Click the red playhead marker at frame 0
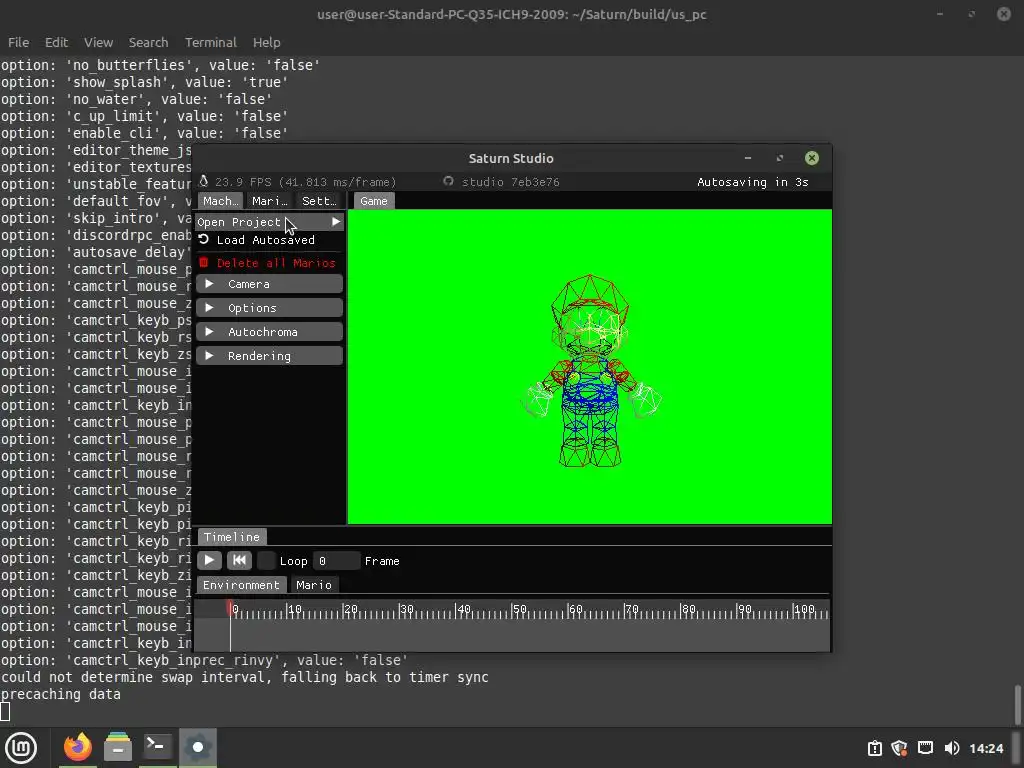1024x768 pixels. [x=230, y=609]
